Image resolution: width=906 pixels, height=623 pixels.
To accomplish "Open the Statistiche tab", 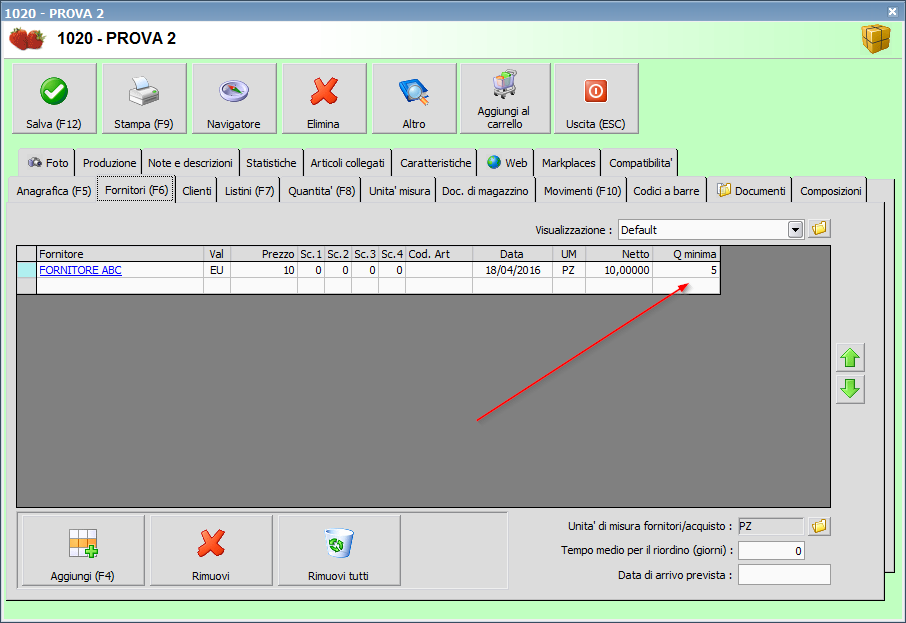I will pos(271,163).
